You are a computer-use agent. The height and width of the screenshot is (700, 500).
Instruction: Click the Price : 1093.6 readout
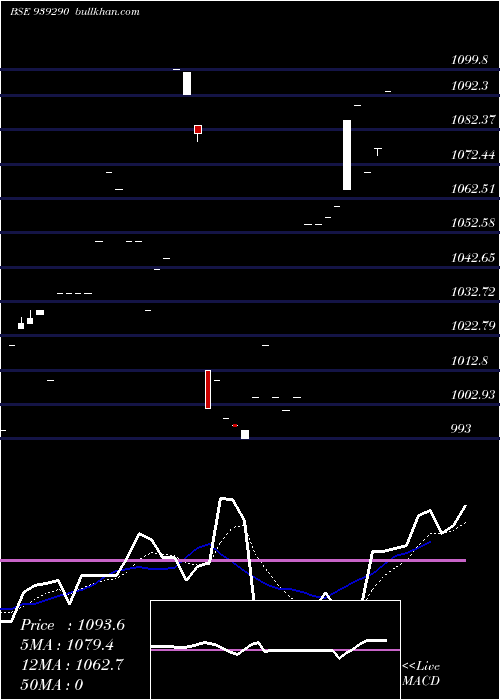73,625
